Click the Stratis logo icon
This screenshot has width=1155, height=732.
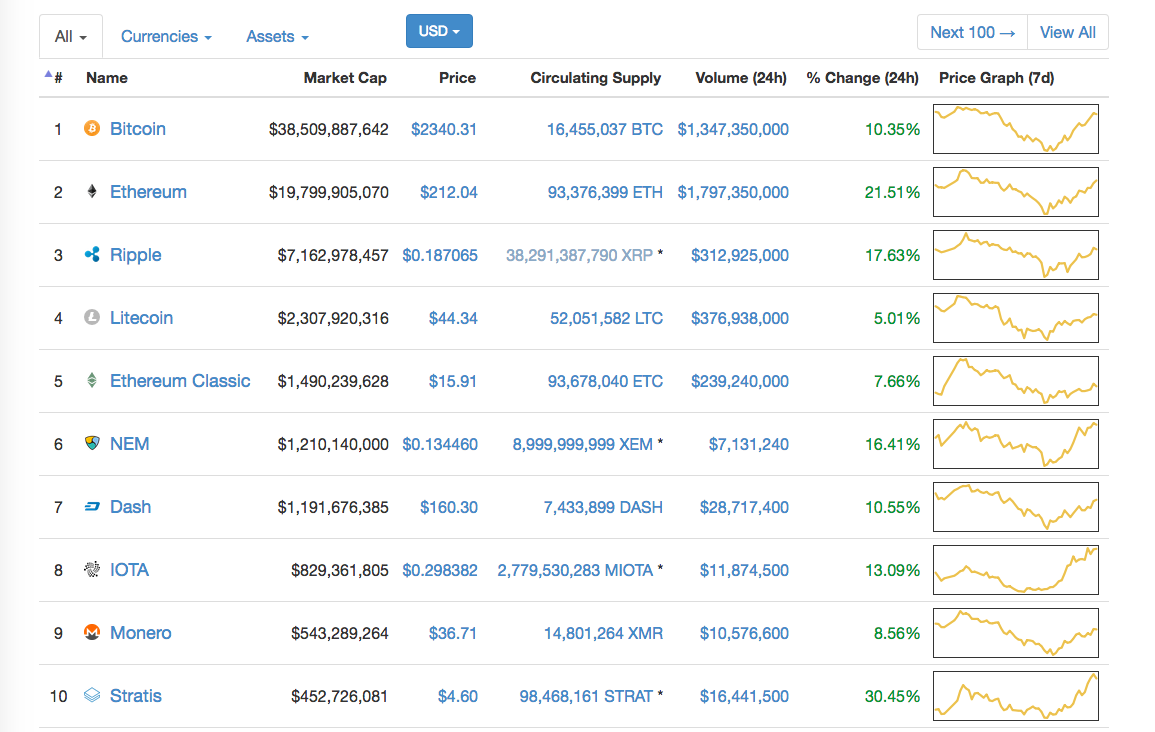point(92,695)
